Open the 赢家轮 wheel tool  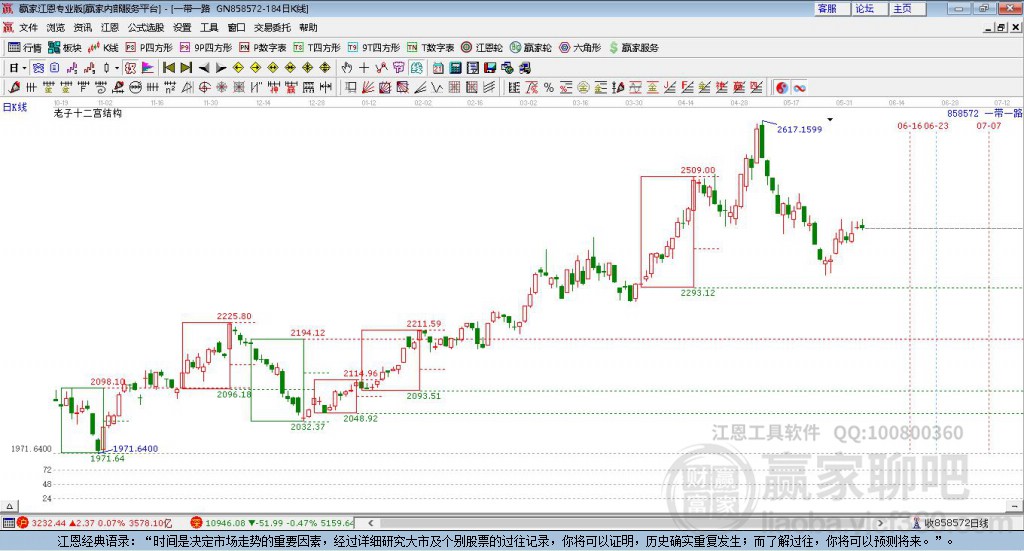[x=530, y=48]
